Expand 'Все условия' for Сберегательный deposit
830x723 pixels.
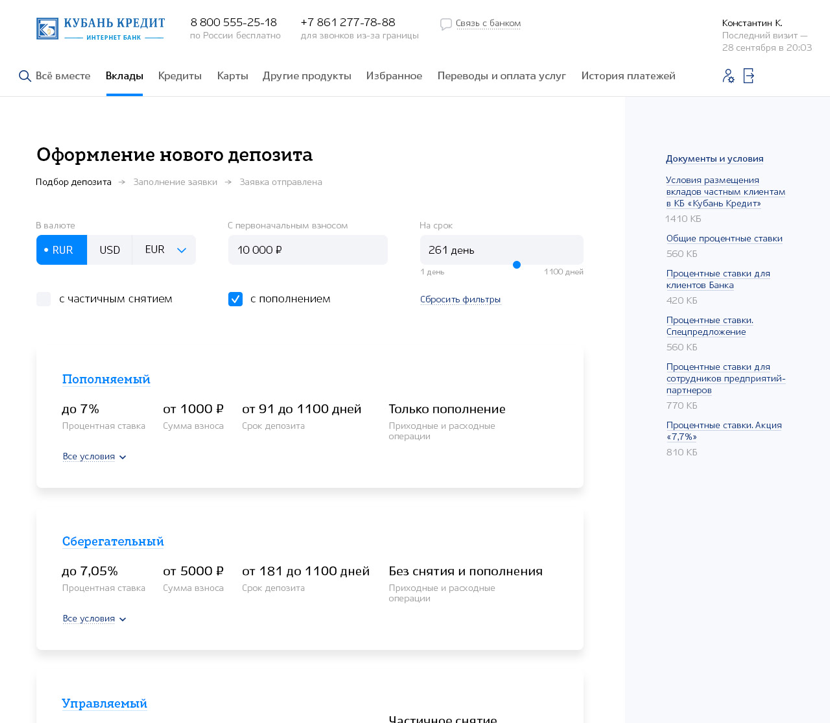click(x=94, y=619)
